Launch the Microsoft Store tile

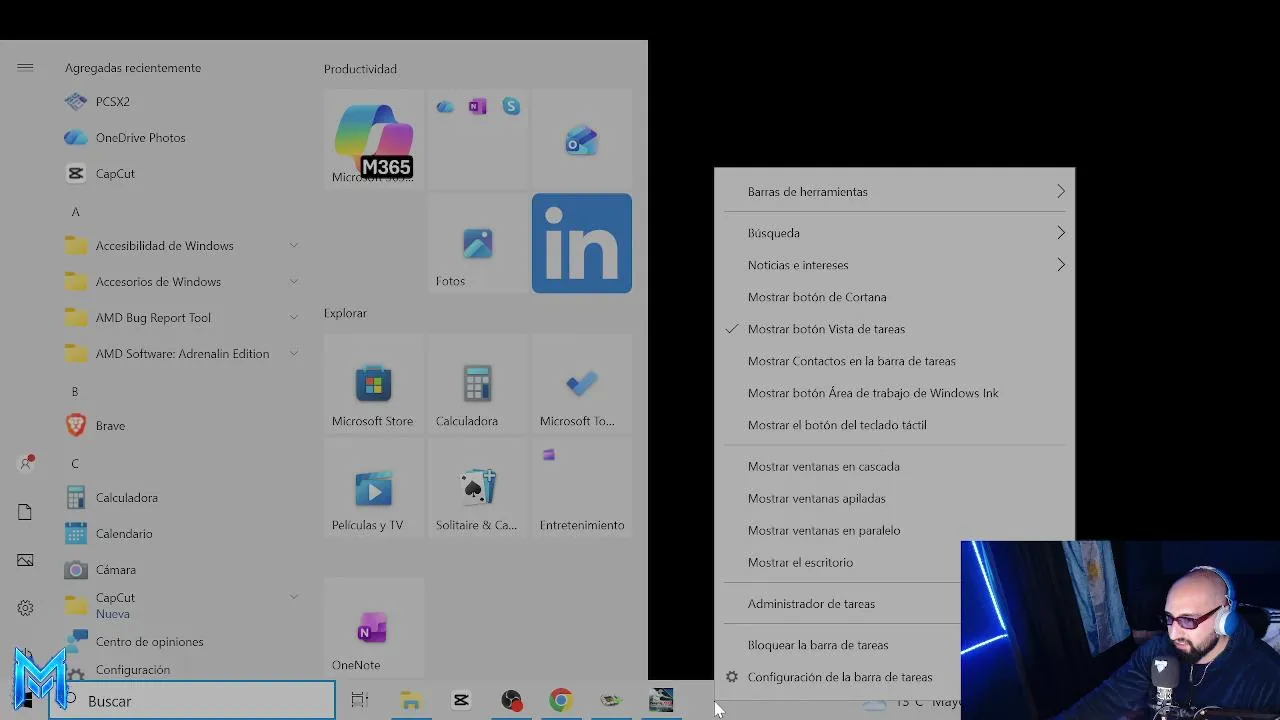tap(374, 384)
